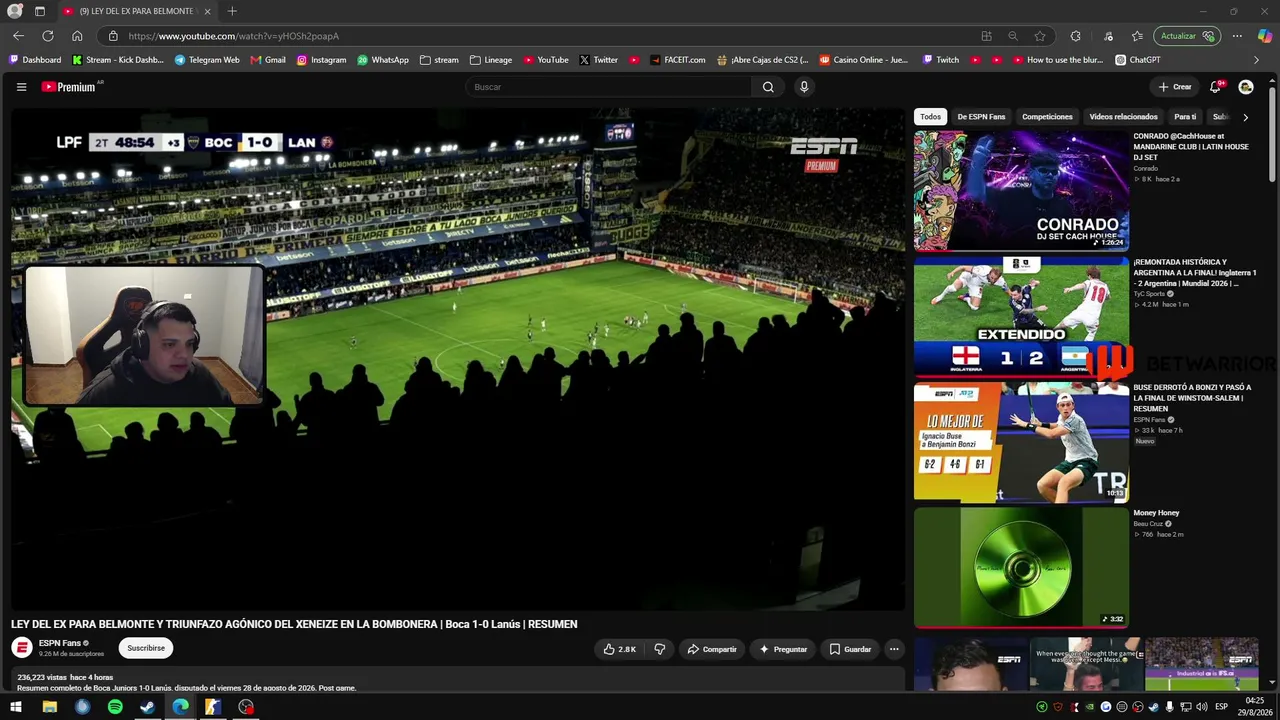Open the Telegram Web bookmark
This screenshot has height=720, width=1280.
click(207, 60)
